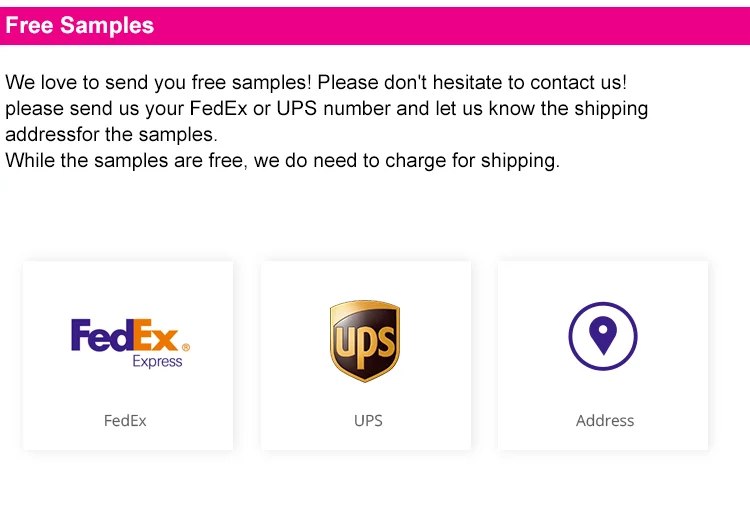750x520 pixels.
Task: Click the purple "Fed" letters in the logo
Action: click(x=102, y=335)
